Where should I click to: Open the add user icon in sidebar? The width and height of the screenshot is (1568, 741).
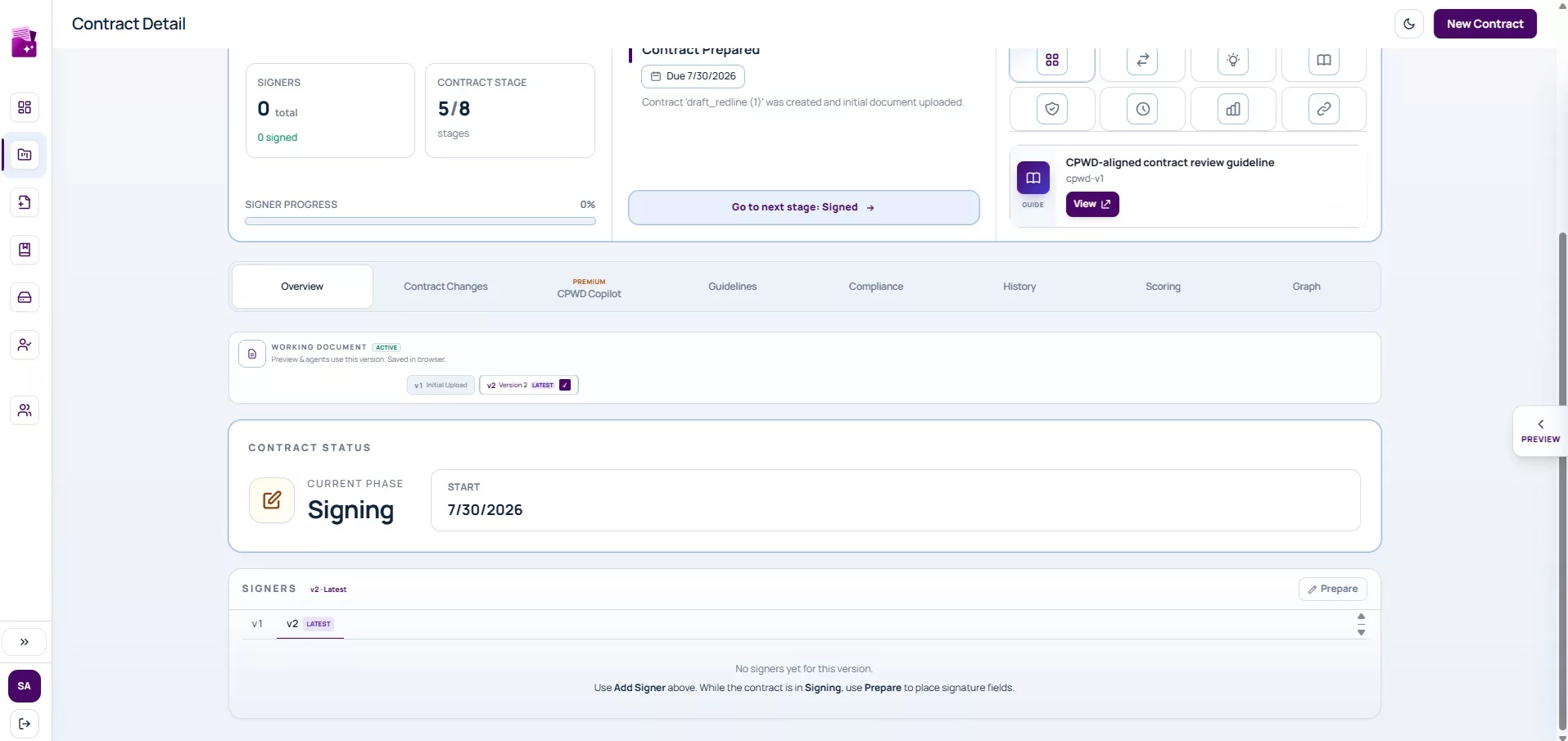[x=25, y=345]
